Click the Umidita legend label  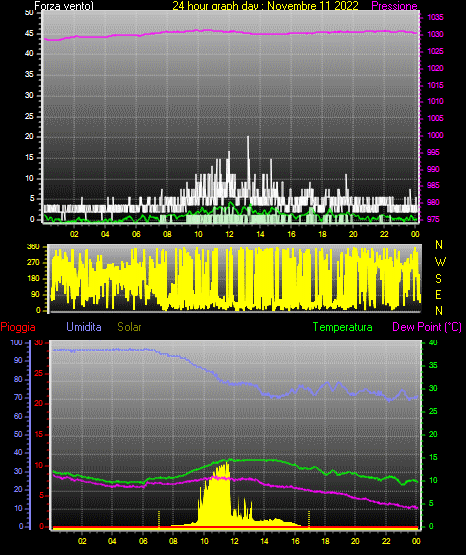(84, 327)
